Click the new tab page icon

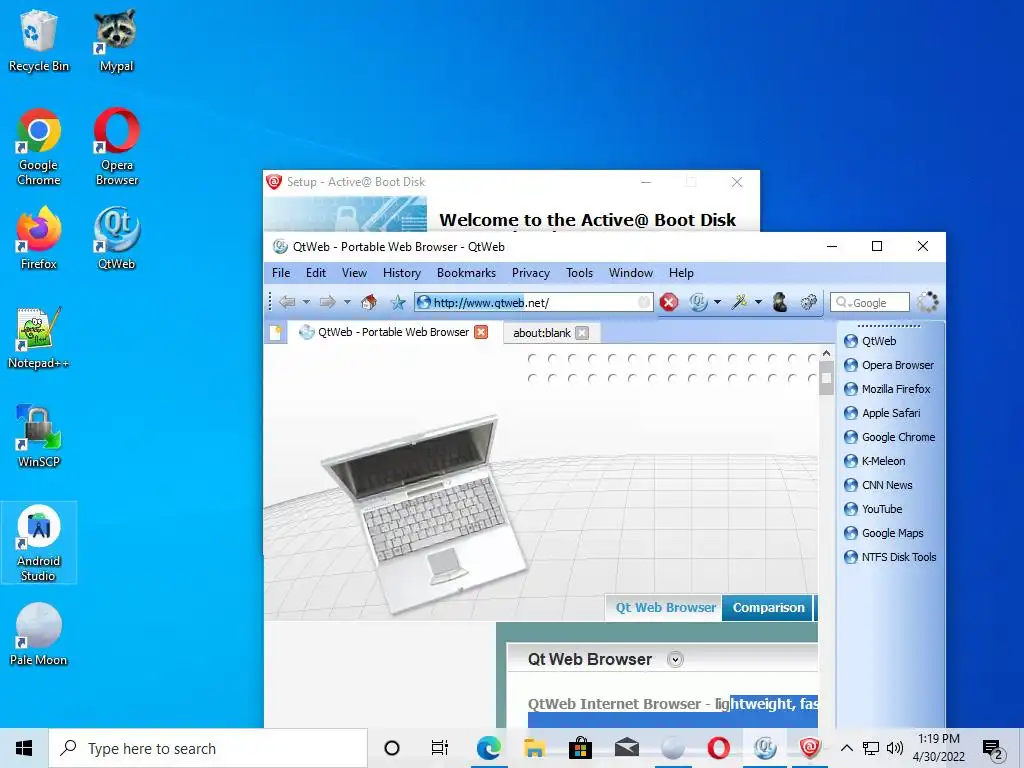point(276,333)
